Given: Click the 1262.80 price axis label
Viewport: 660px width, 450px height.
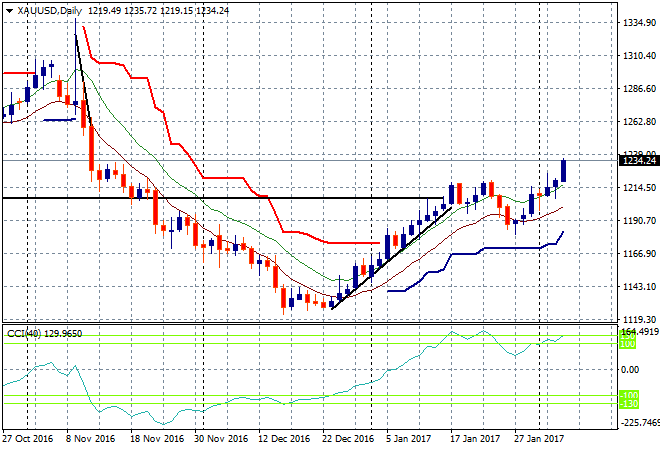Looking at the screenshot, I should tap(639, 122).
